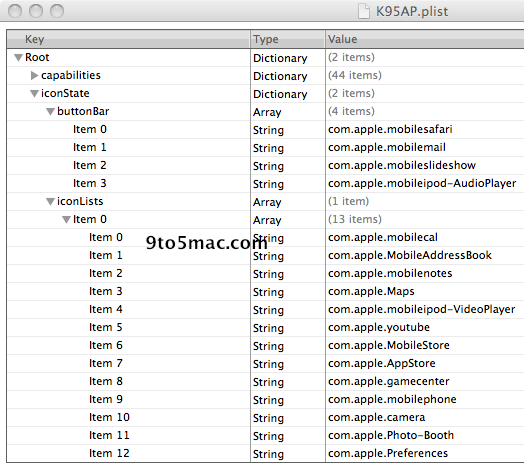Image resolution: width=524 pixels, height=468 pixels.
Task: Select the com.apple.gamecenter value
Action: [389, 381]
